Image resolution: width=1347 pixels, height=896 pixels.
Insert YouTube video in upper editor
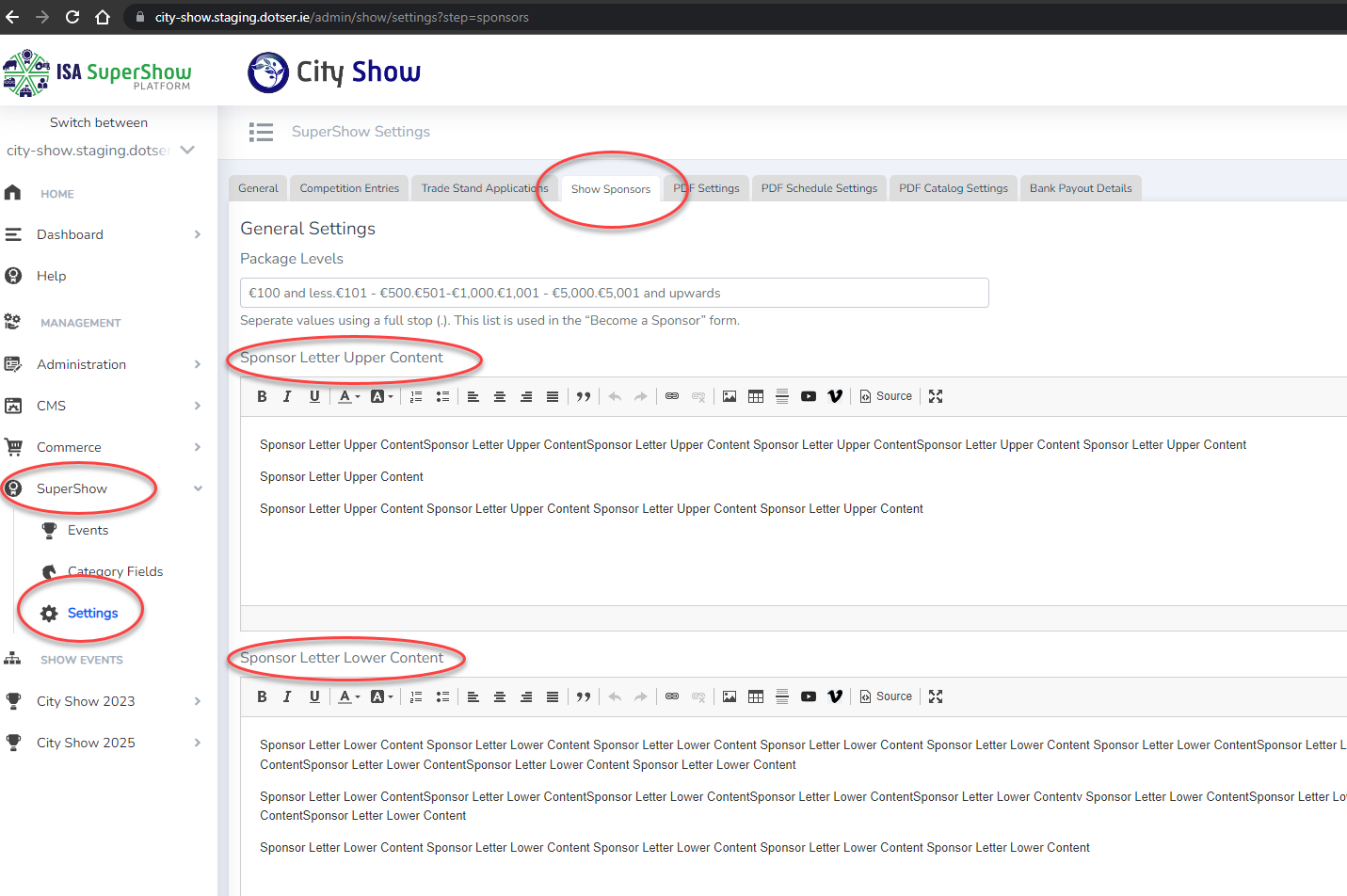click(809, 396)
